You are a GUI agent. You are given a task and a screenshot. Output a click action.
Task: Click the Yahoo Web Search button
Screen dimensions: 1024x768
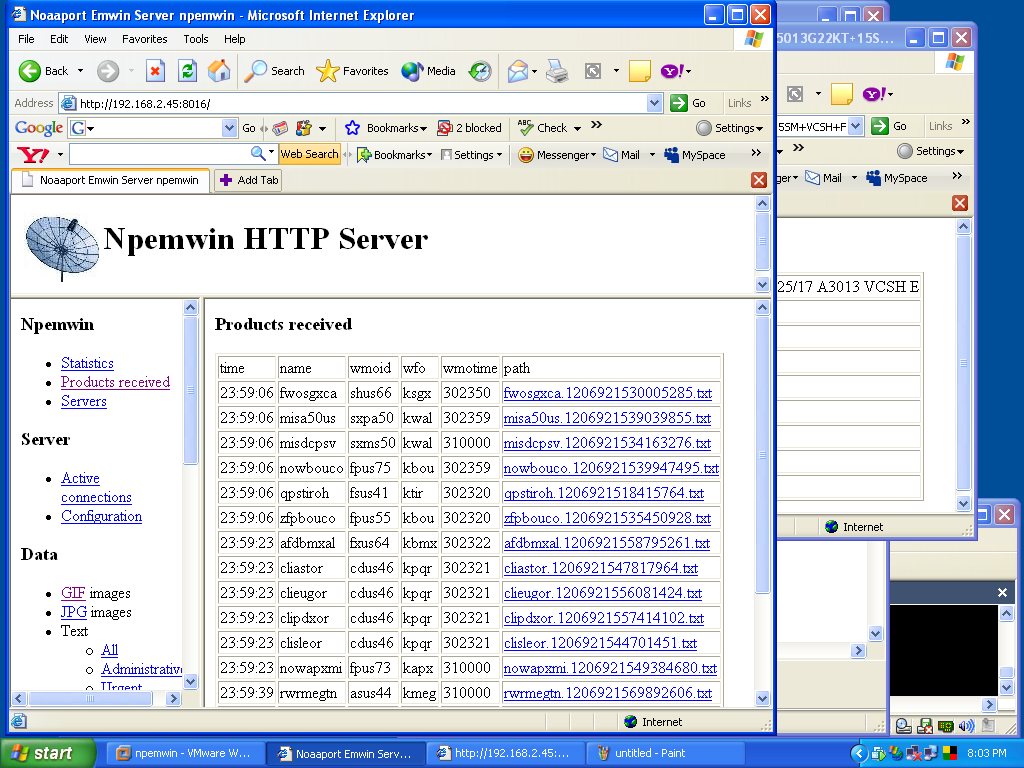pos(310,154)
